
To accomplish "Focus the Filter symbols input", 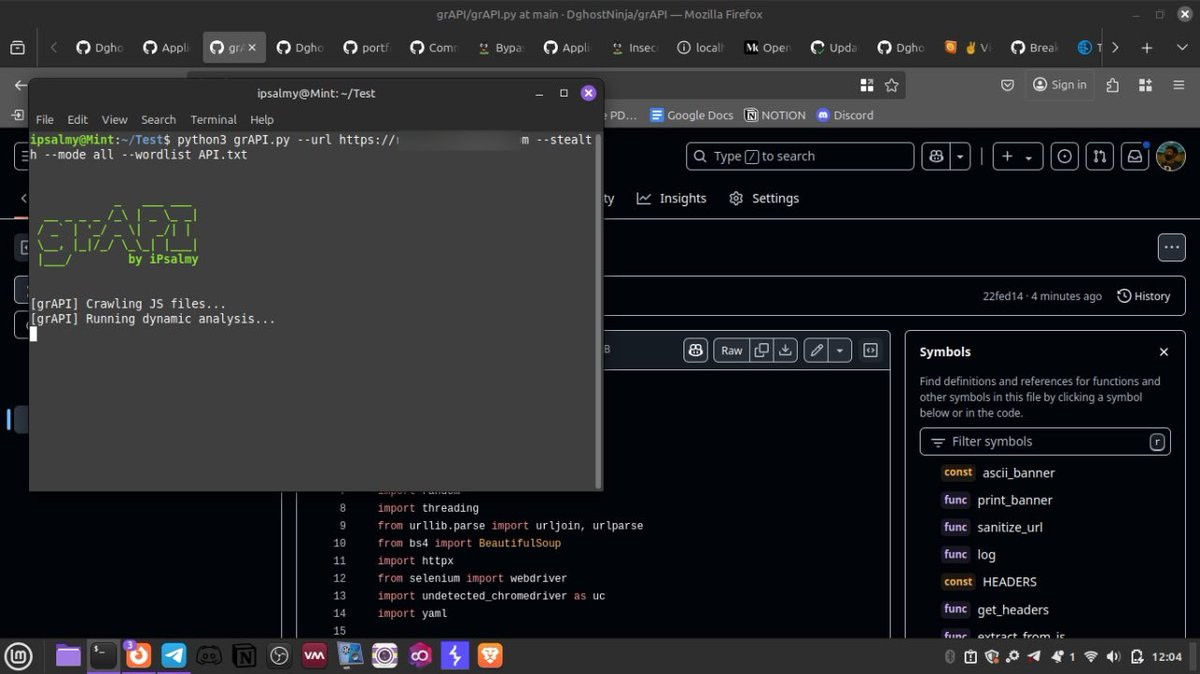I will click(x=1045, y=441).
